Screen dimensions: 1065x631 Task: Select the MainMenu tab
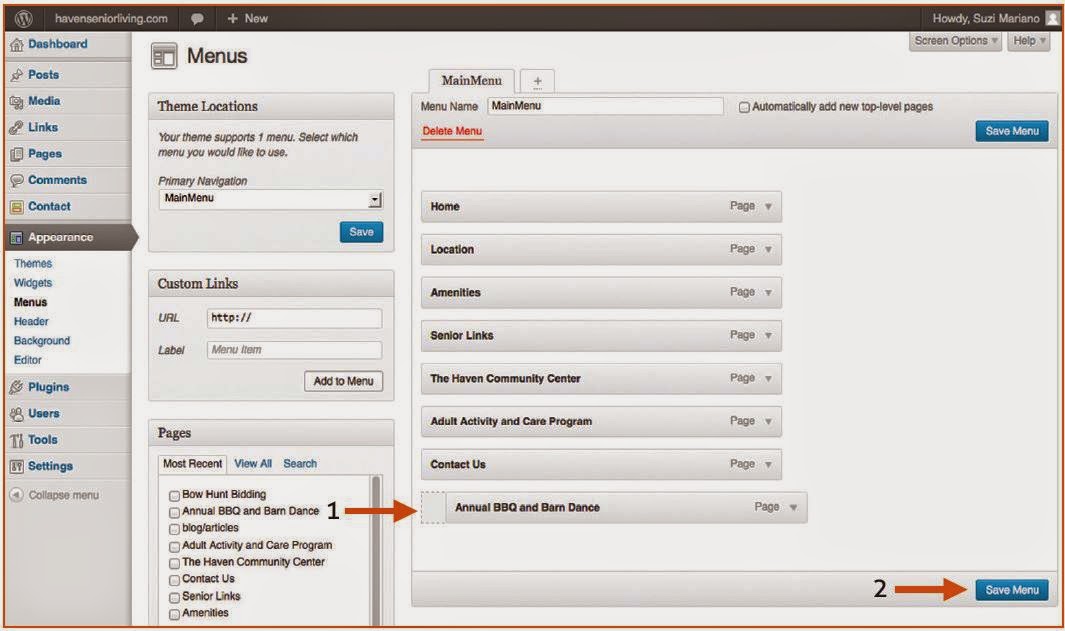click(x=471, y=81)
